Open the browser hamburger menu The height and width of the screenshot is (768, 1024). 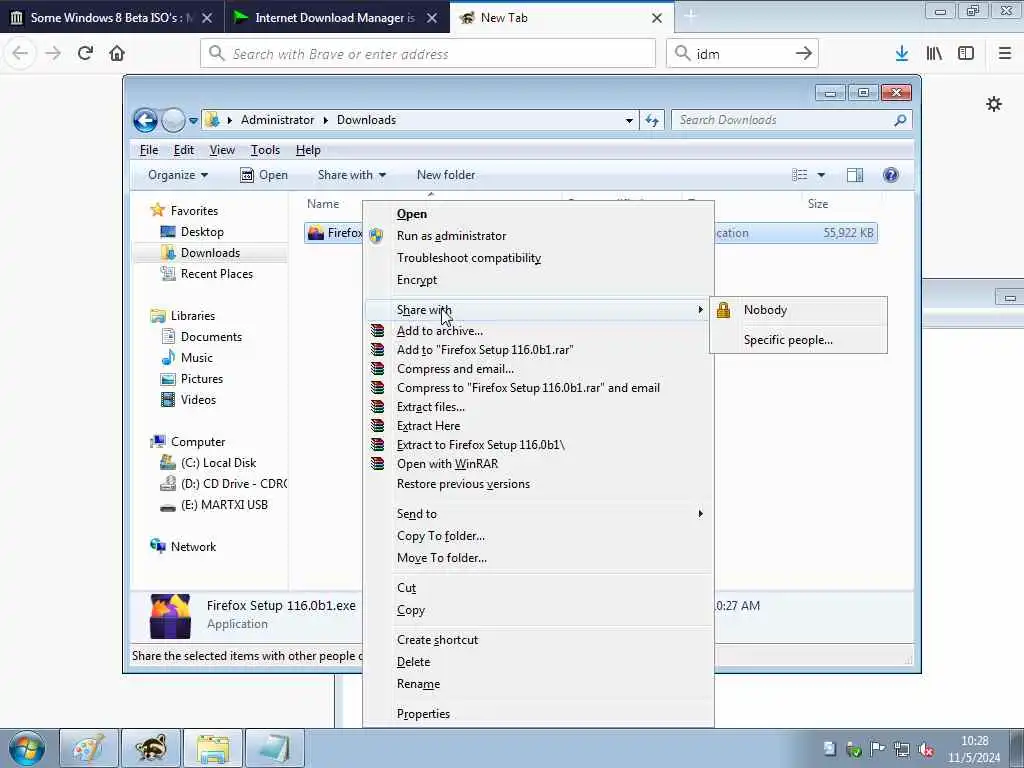(1004, 54)
